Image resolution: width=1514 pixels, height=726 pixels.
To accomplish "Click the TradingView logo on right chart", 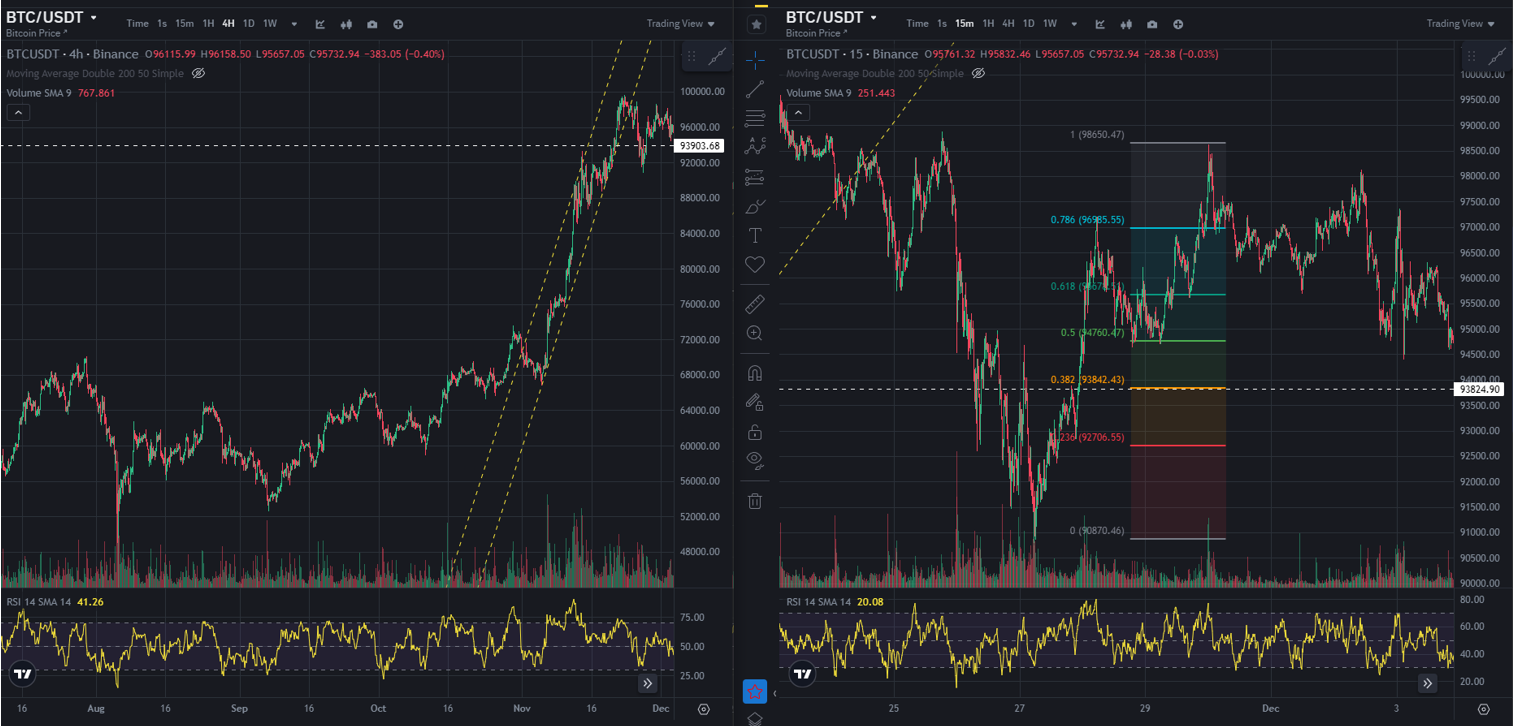I will (802, 674).
